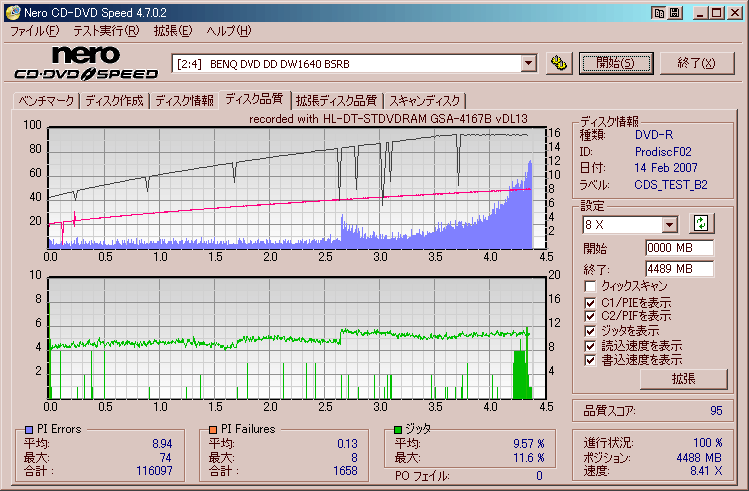Uncheck C2/PIFを表示 checkbox
Screen dimensions: 749x491
click(590, 316)
